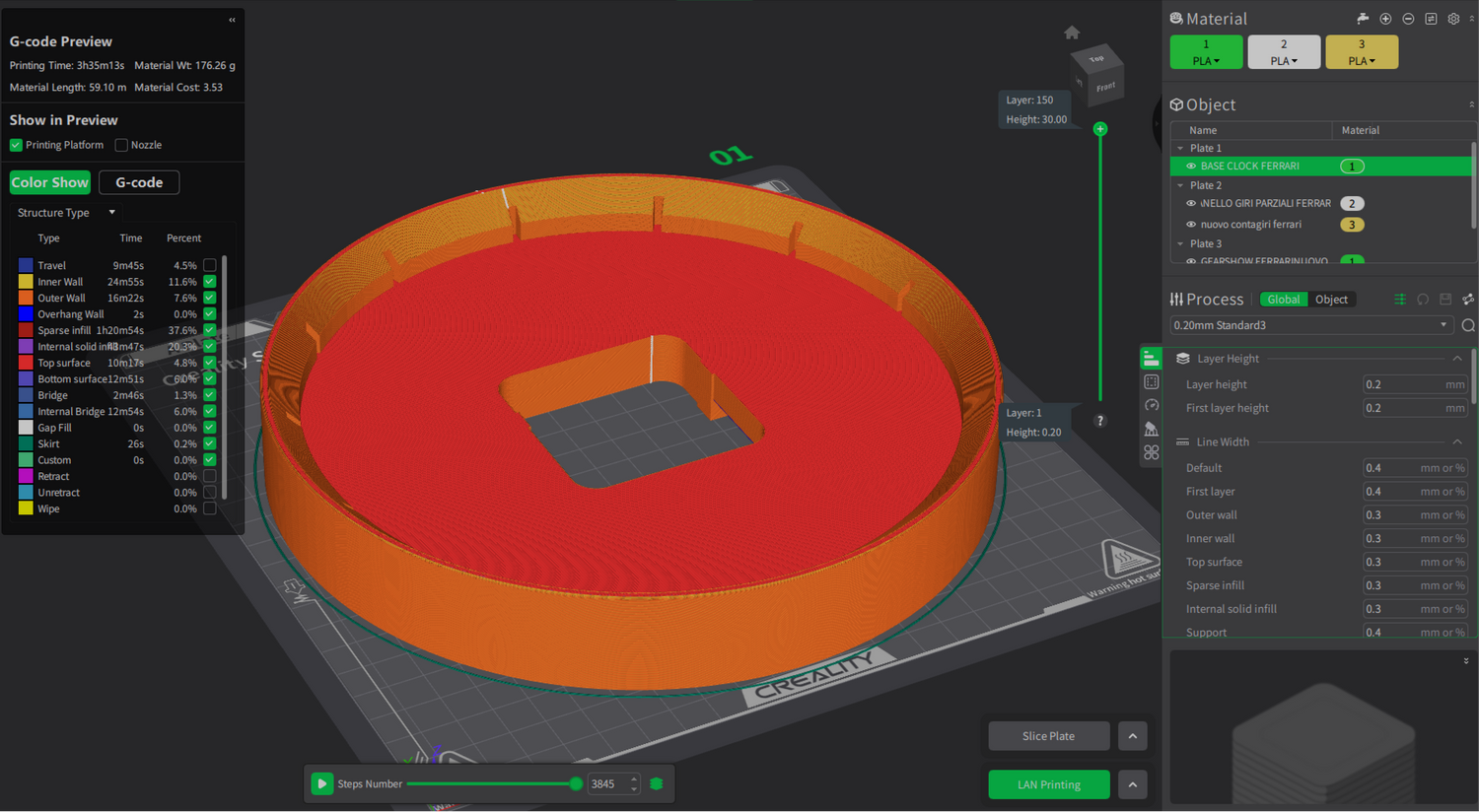Image resolution: width=1479 pixels, height=812 pixels.
Task: Enable the Nozzle preview checkbox
Action: click(121, 145)
